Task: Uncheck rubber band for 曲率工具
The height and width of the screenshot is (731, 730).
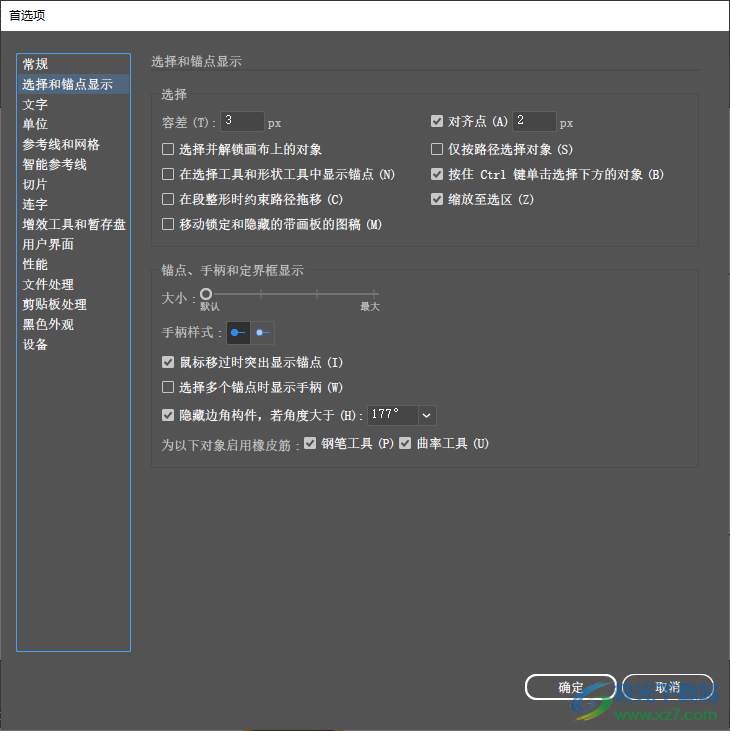Action: point(405,443)
